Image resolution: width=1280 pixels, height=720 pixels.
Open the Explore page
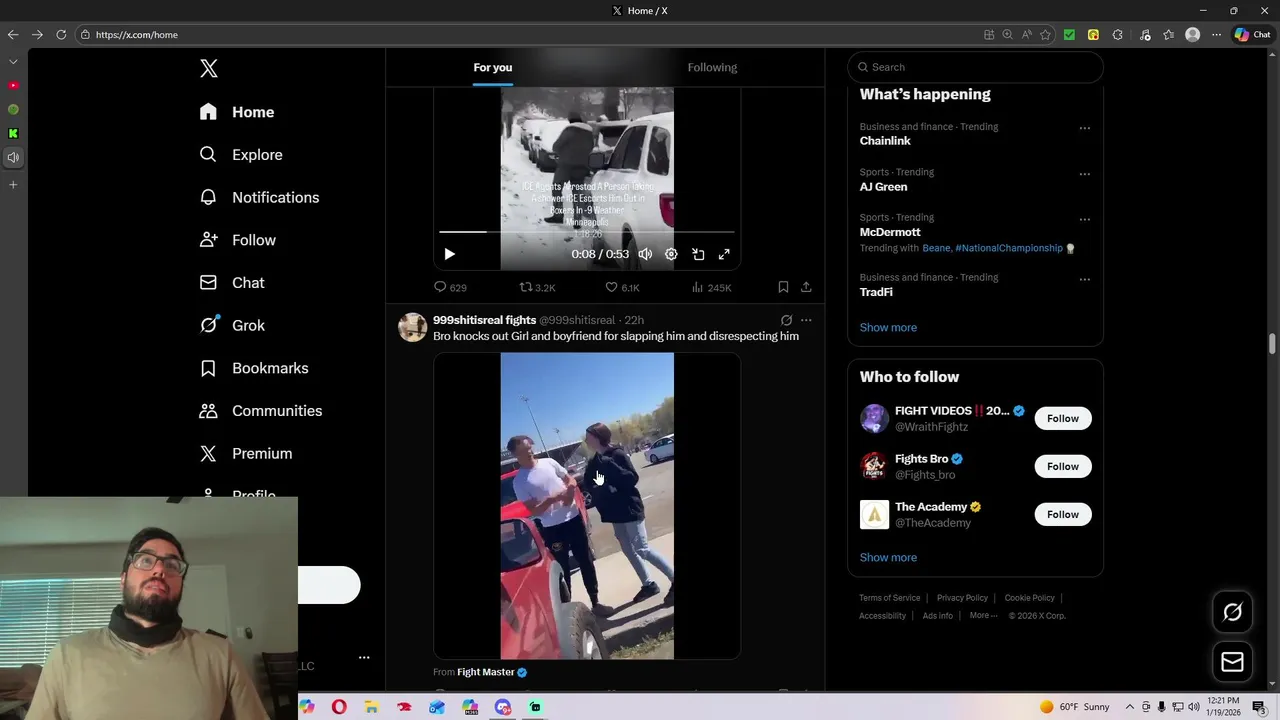(x=241, y=155)
